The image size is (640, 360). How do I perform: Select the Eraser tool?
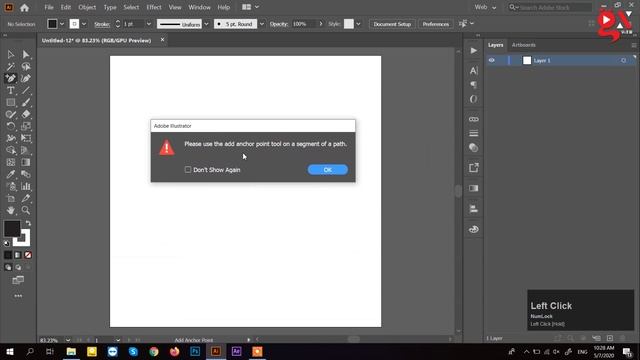point(26,114)
